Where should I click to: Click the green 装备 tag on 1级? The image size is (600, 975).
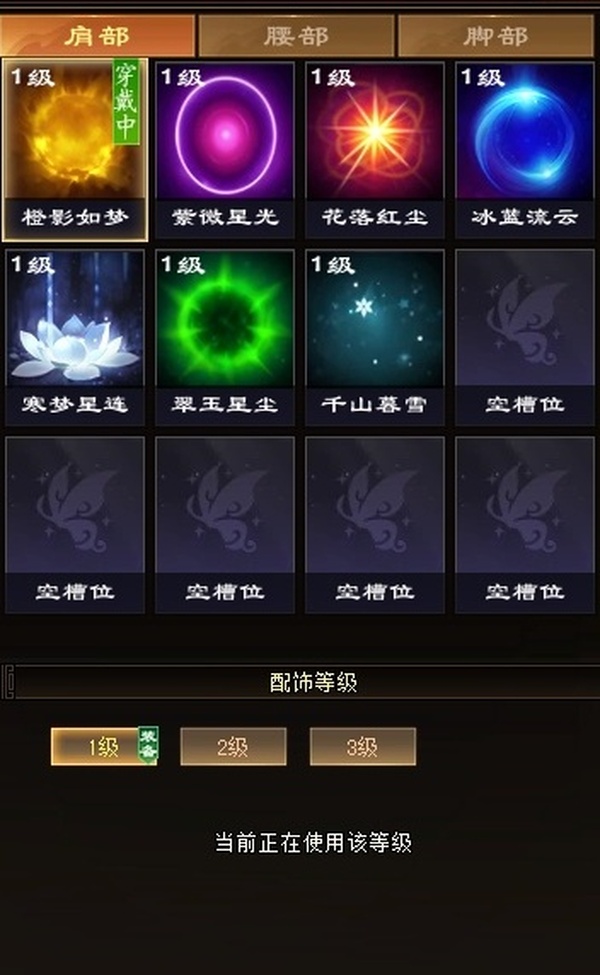(x=148, y=742)
